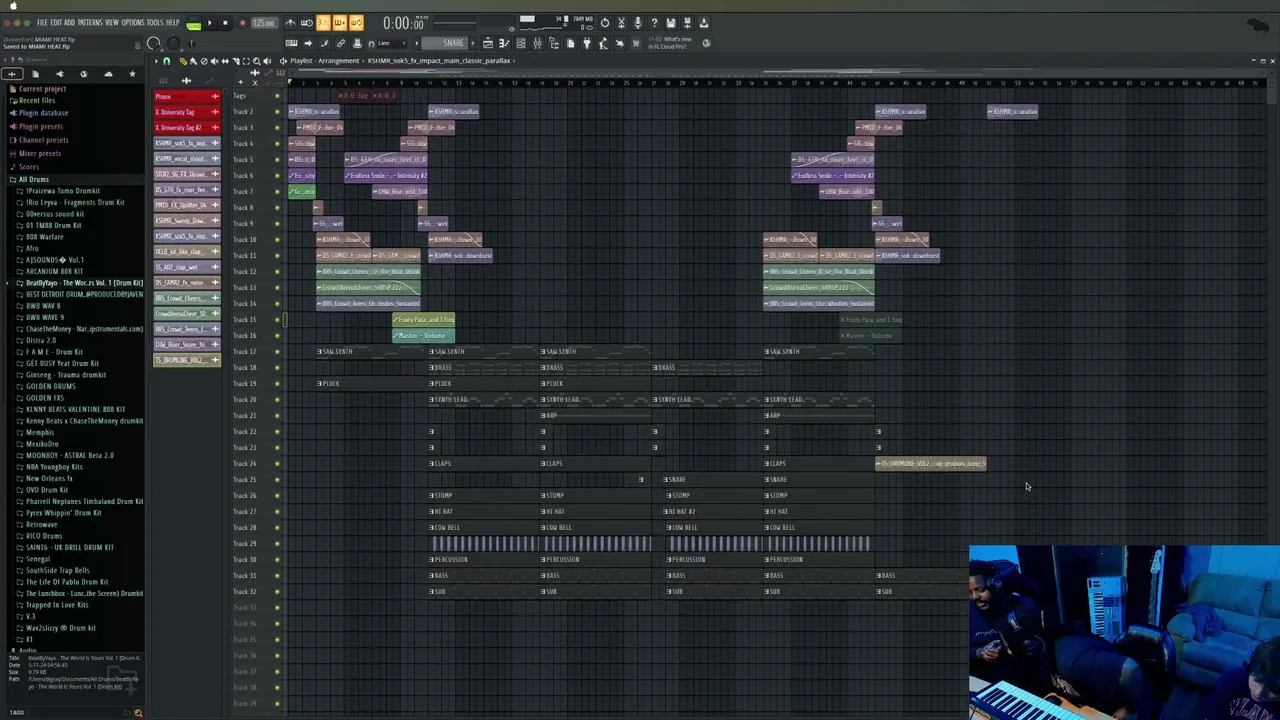Select the playlist Slice tool
Image resolution: width=1280 pixels, height=720 pixels.
(236, 61)
